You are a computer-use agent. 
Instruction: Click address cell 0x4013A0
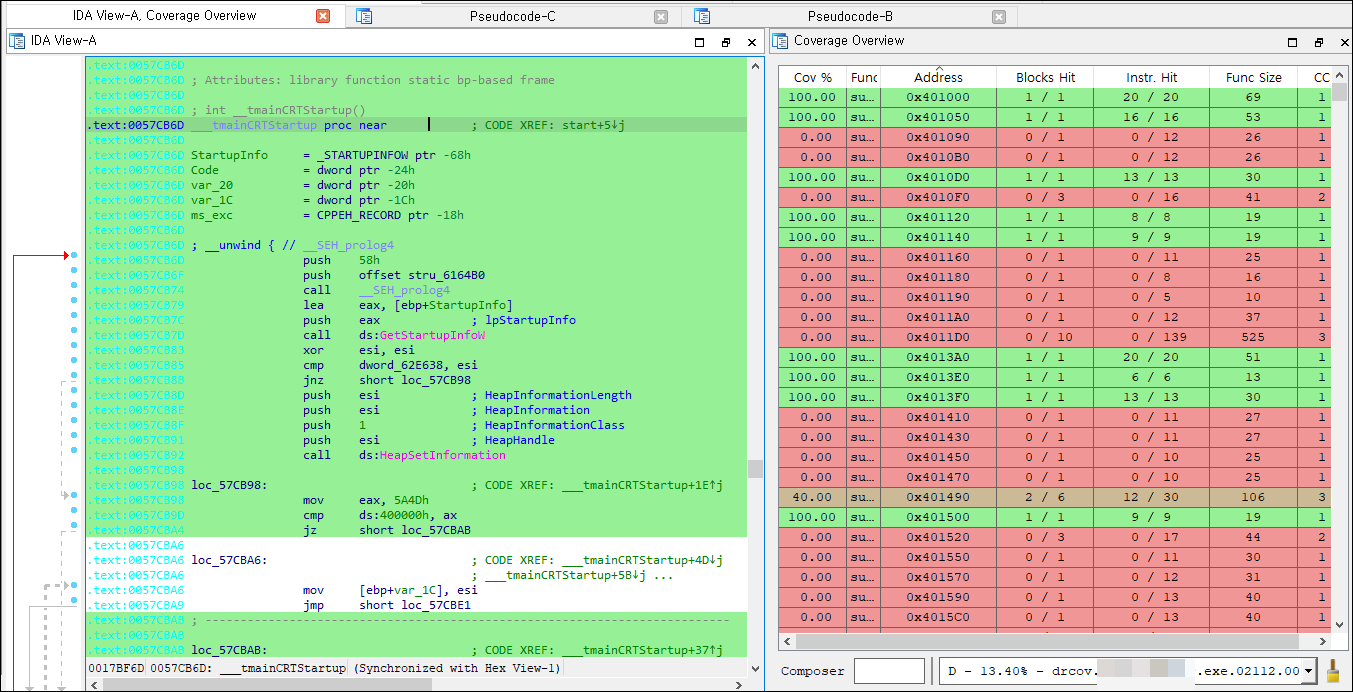pyautogui.click(x=938, y=357)
